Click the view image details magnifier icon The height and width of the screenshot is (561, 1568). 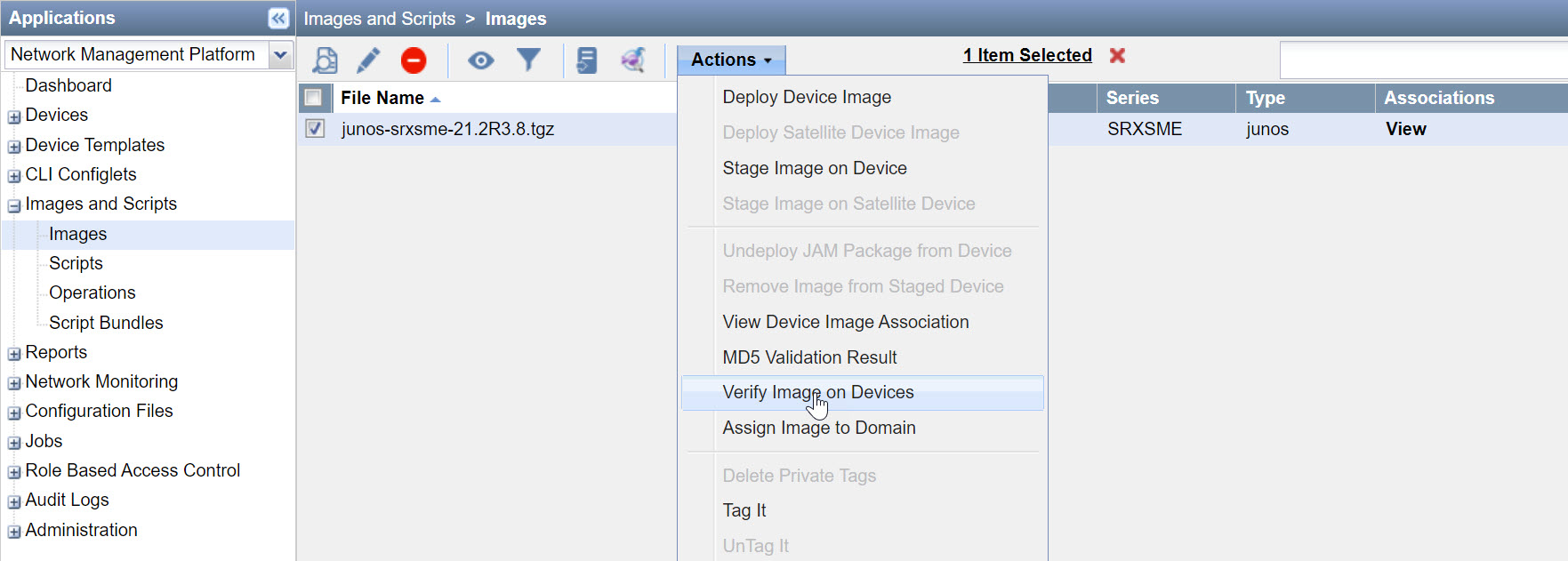pos(326,60)
